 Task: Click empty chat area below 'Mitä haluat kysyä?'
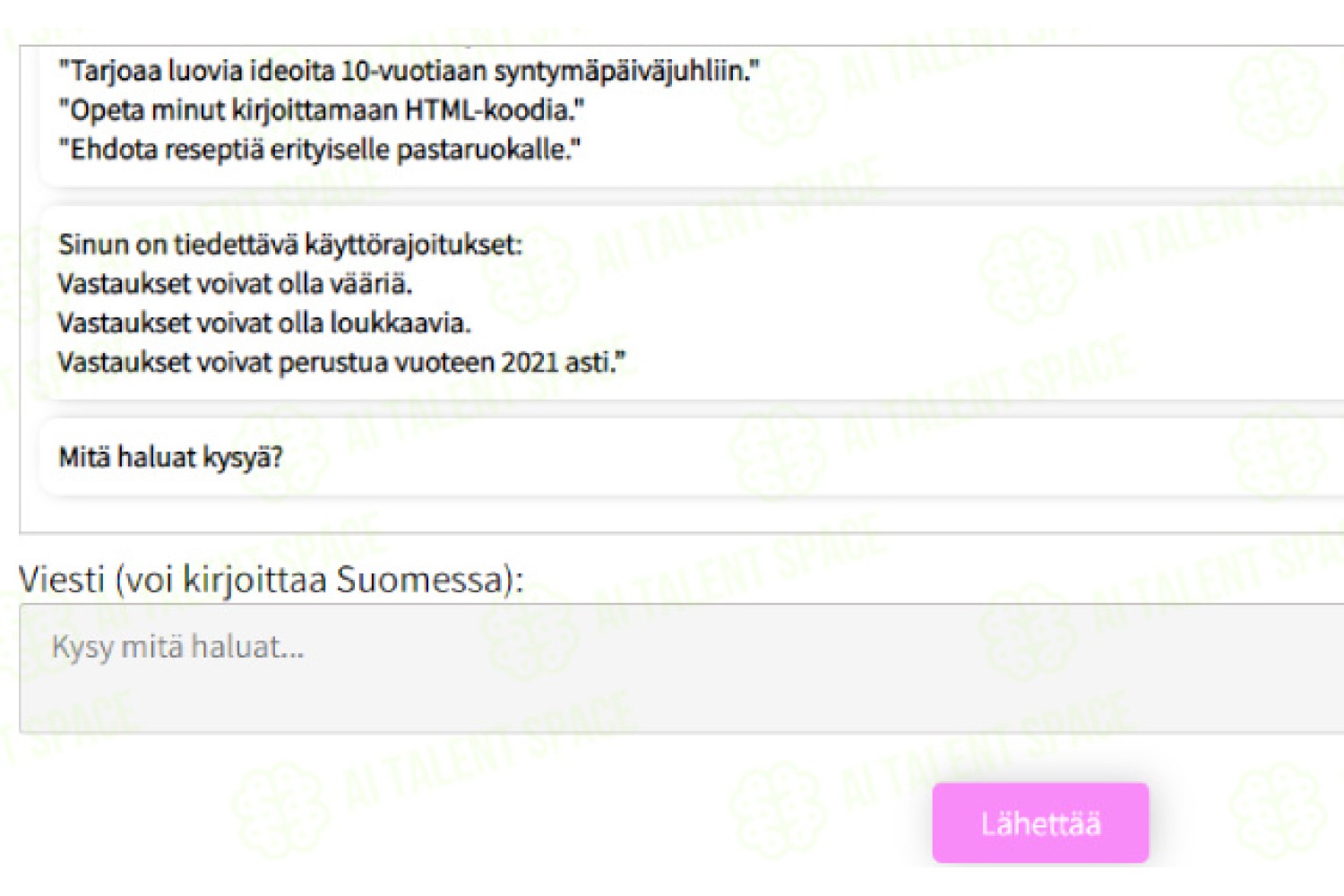click(681, 515)
